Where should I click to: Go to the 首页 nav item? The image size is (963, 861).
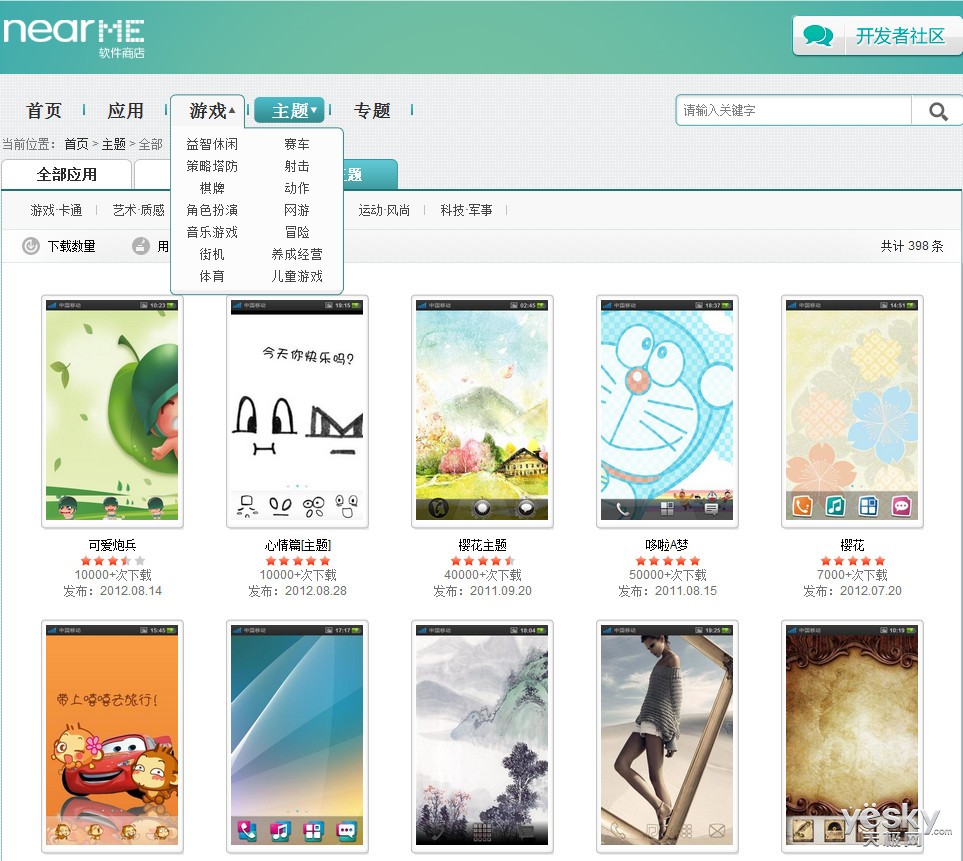44,111
